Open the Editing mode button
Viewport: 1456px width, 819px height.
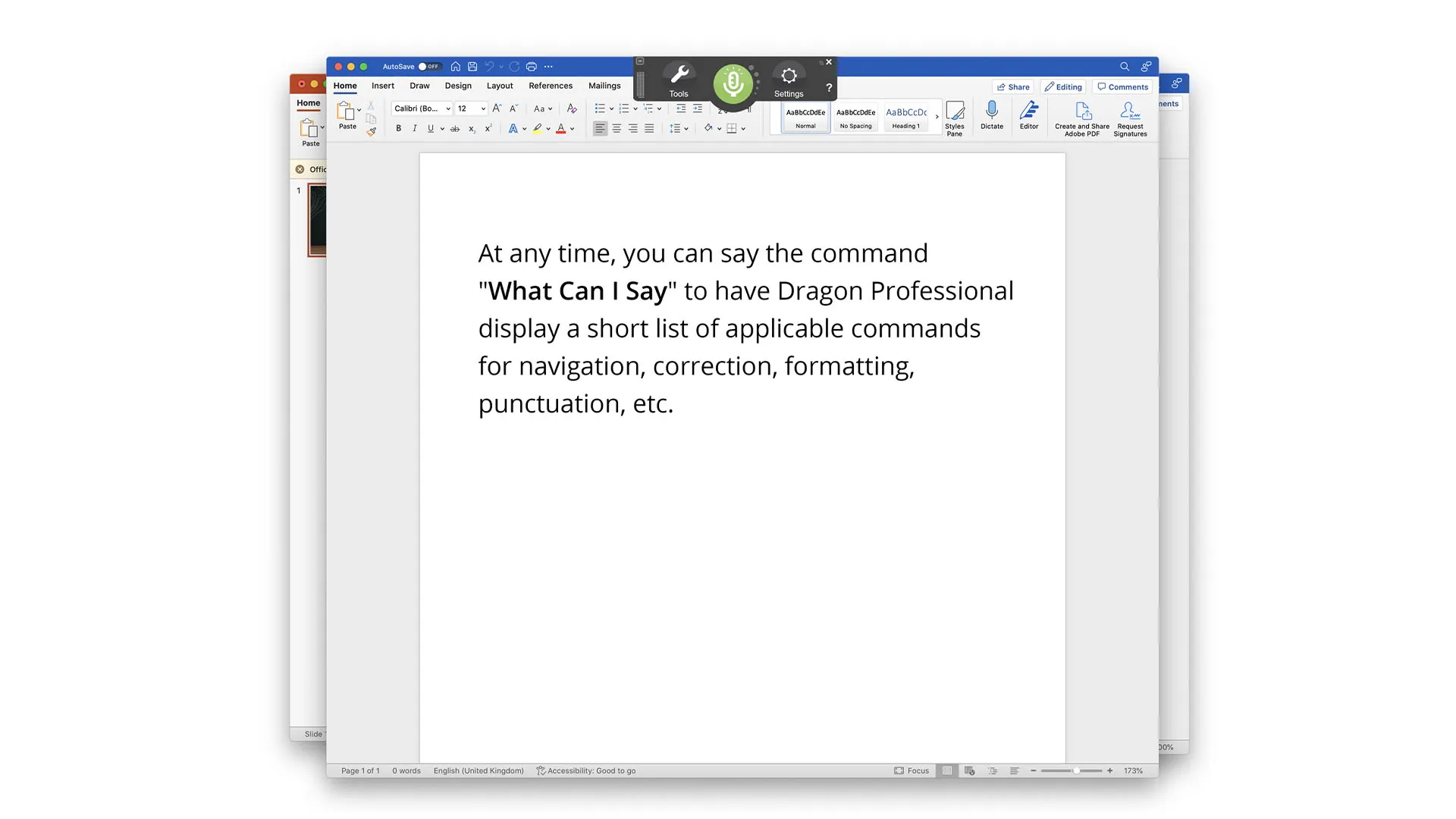[1063, 87]
